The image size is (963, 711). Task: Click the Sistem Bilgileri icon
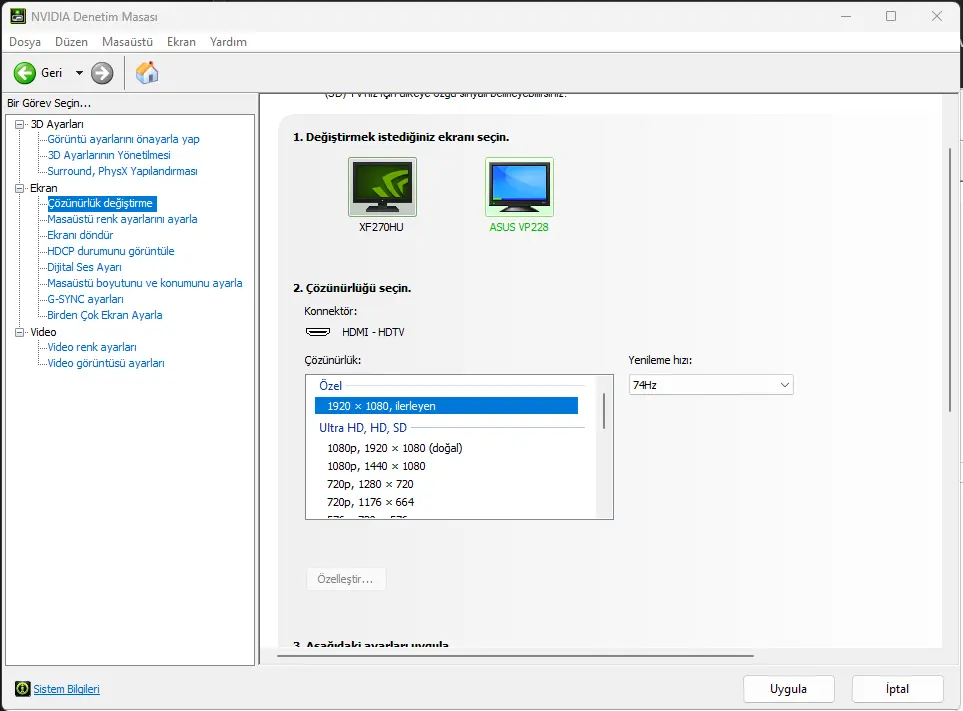23,689
